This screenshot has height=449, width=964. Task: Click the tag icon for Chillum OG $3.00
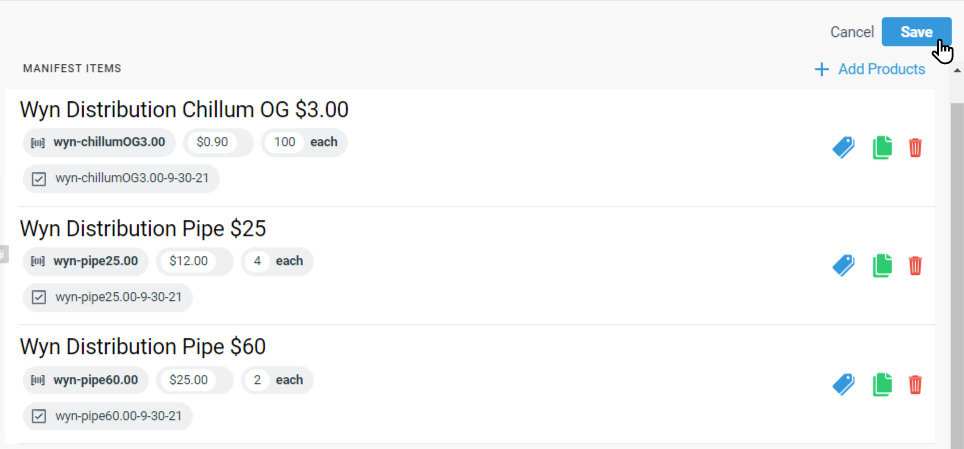[844, 148]
